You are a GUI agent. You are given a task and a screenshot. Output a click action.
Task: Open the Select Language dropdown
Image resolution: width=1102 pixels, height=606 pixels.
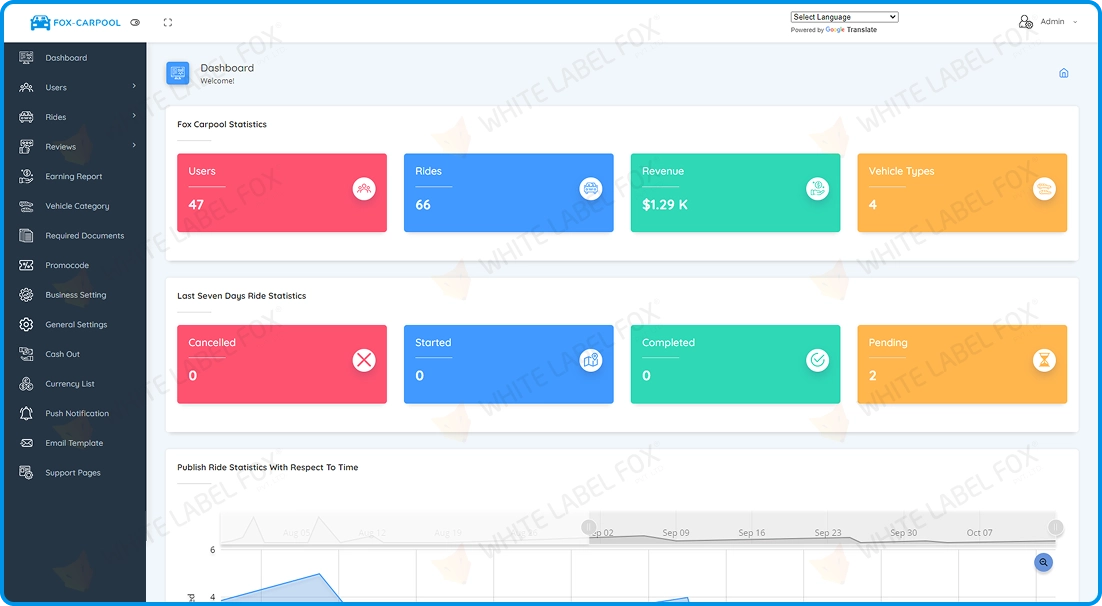(x=844, y=17)
